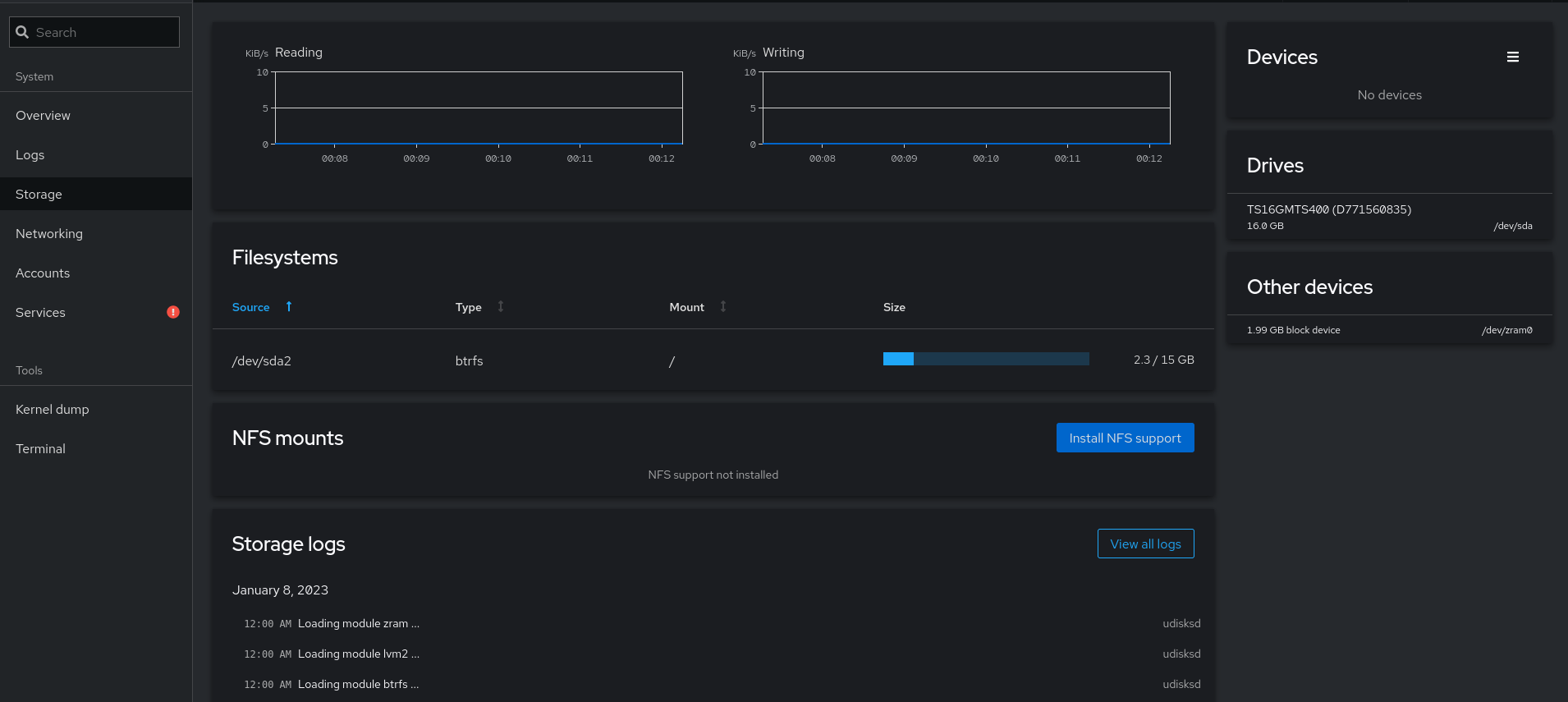Image resolution: width=1568 pixels, height=702 pixels.
Task: Focus the sidebar Search field
Action: (94, 32)
